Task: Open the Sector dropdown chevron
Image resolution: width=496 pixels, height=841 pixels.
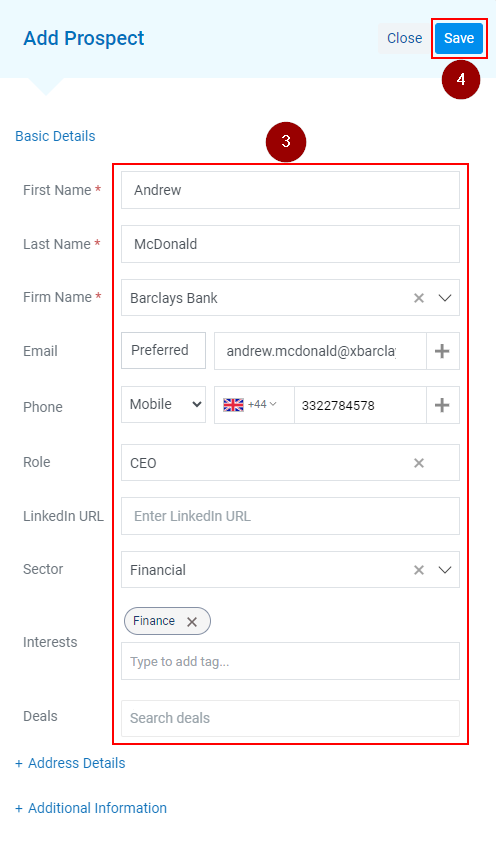Action: coord(445,570)
